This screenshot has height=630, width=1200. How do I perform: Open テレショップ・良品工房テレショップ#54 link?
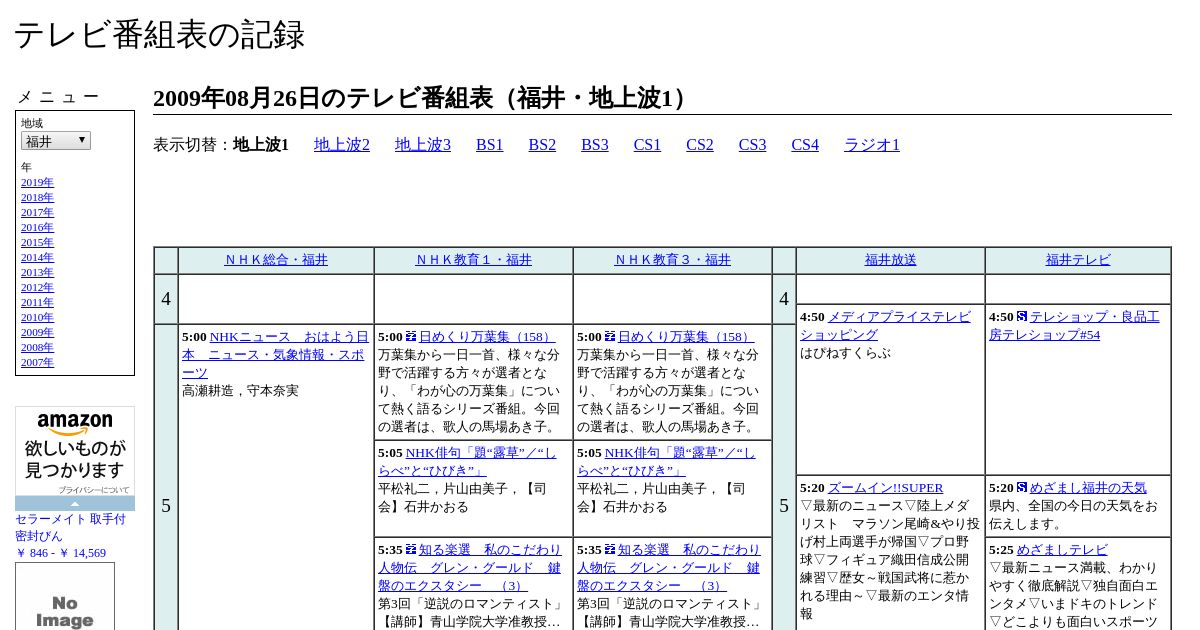tap(1074, 325)
